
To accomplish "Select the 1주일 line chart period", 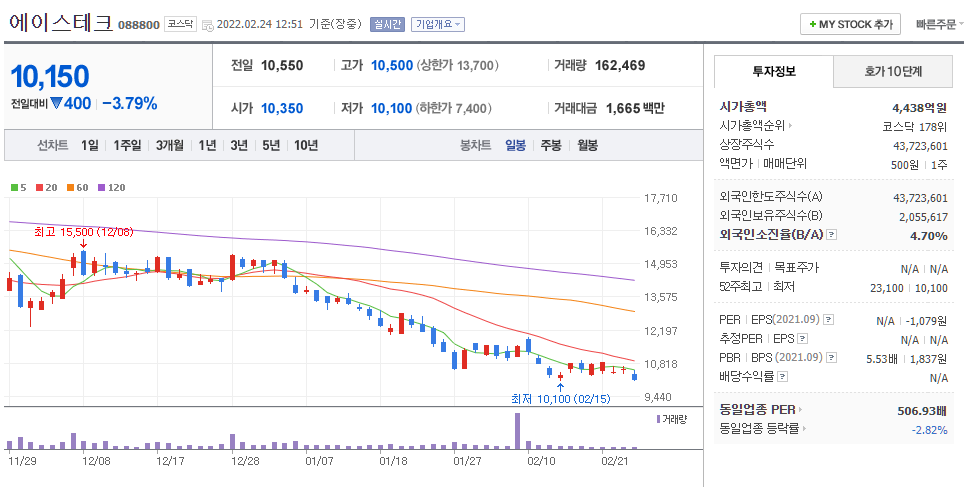I will pos(127,146).
